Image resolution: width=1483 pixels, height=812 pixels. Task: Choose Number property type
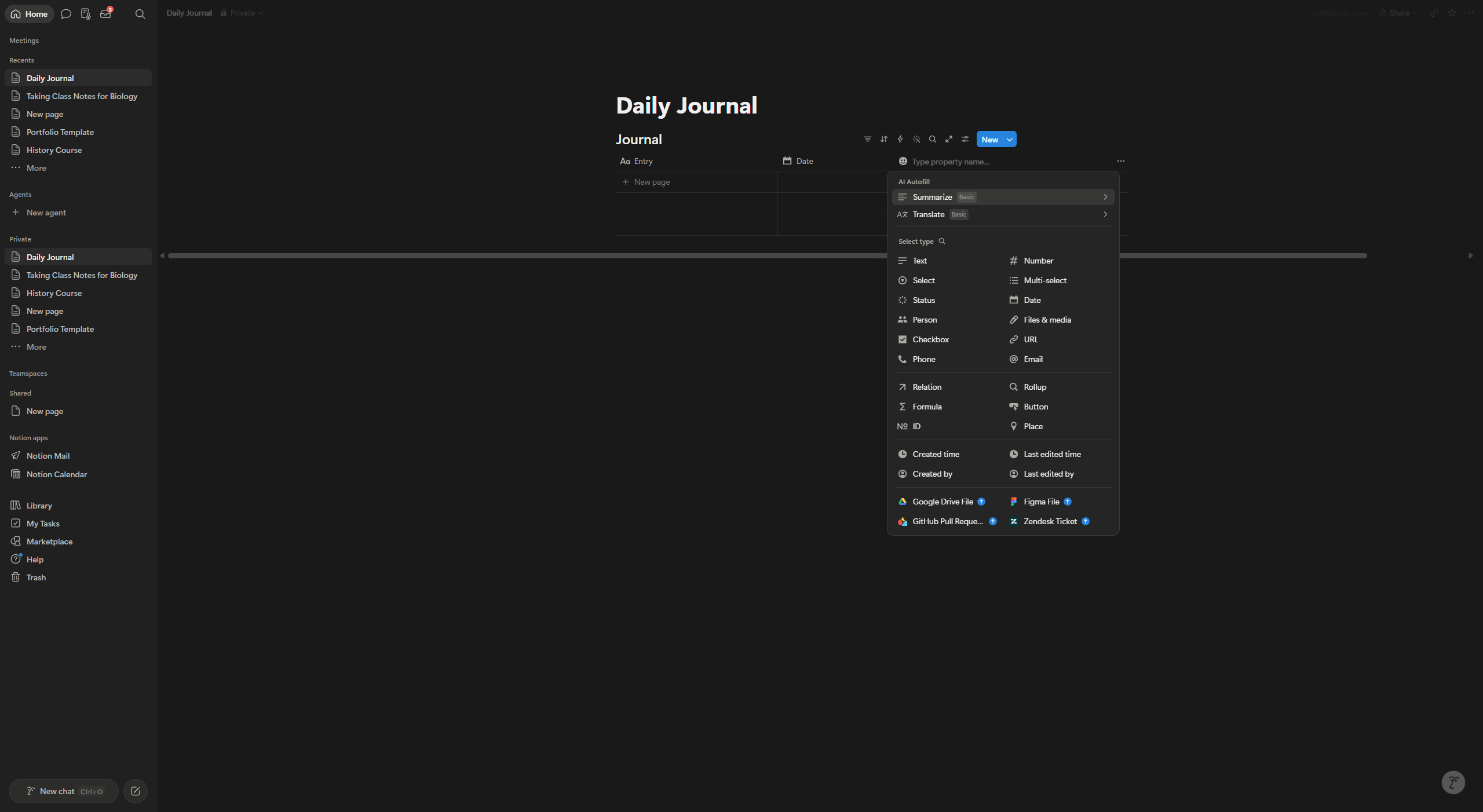coord(1059,261)
